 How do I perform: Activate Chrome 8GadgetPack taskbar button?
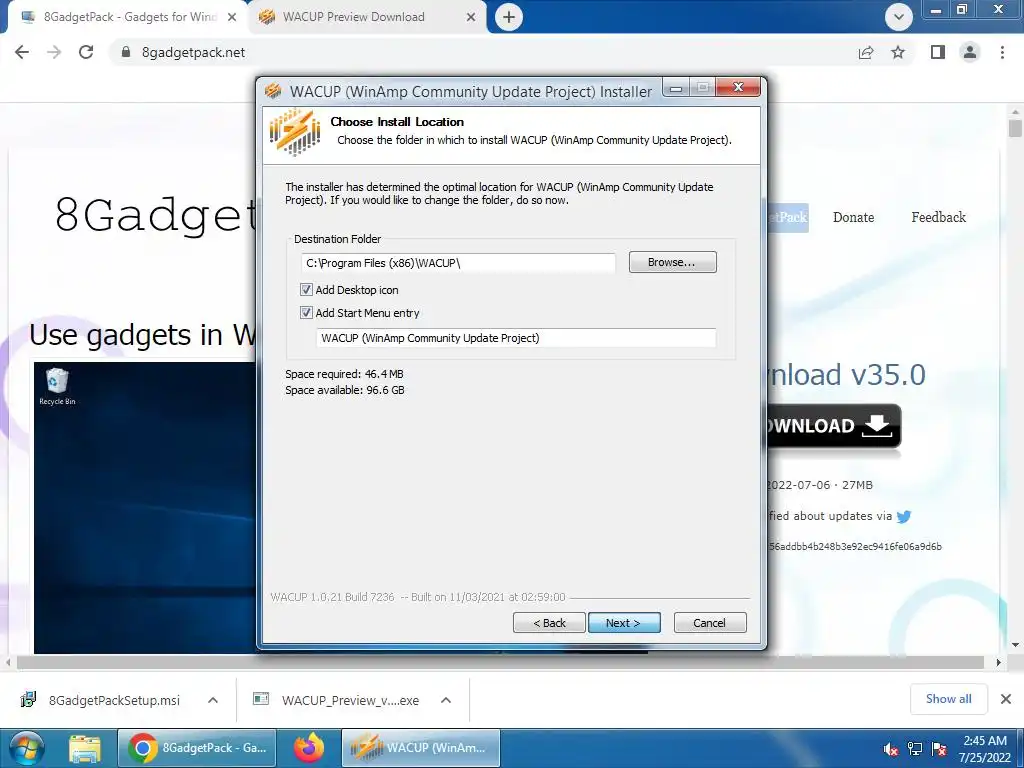197,748
